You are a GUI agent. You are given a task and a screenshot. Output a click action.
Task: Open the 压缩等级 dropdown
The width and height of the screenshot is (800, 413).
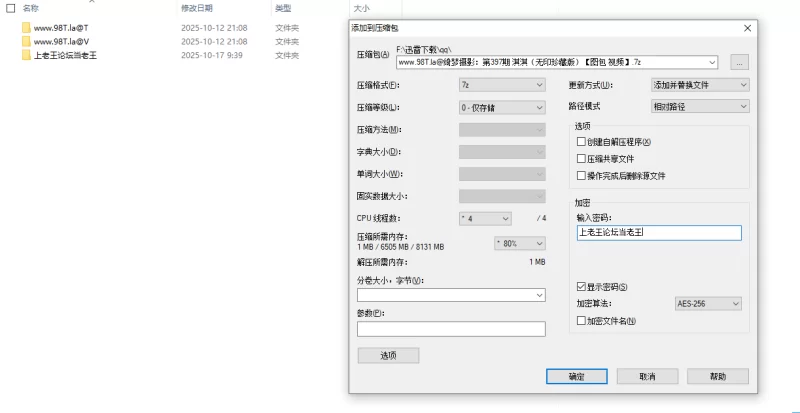coord(501,106)
